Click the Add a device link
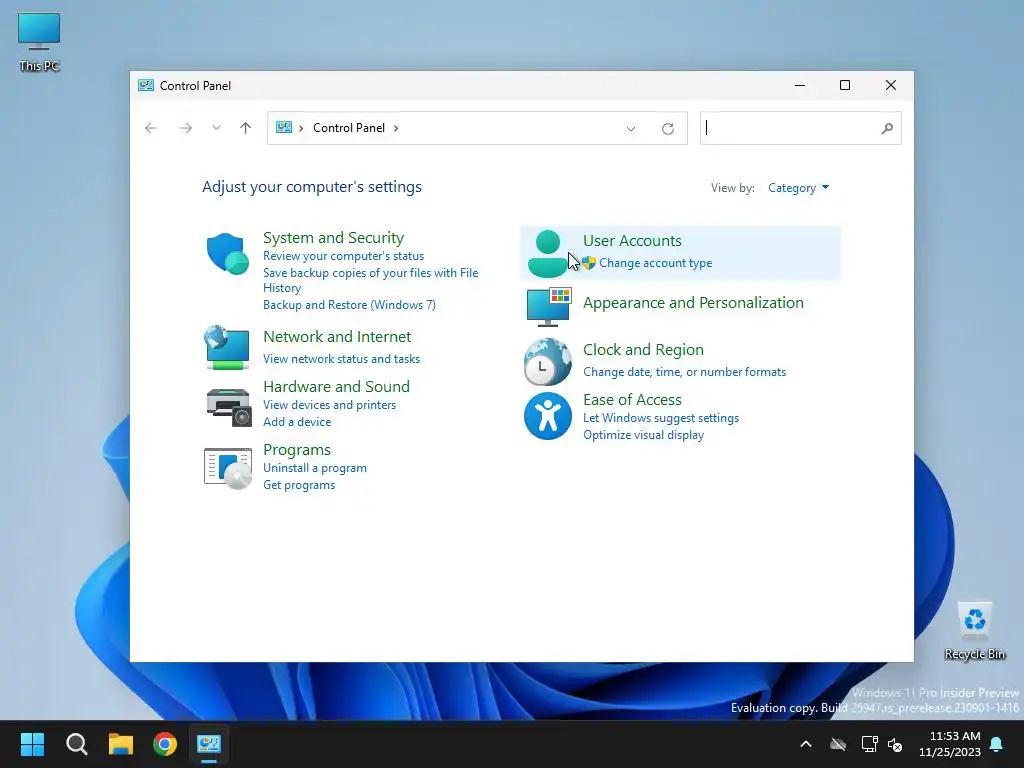Viewport: 1024px width, 768px height. click(x=297, y=422)
